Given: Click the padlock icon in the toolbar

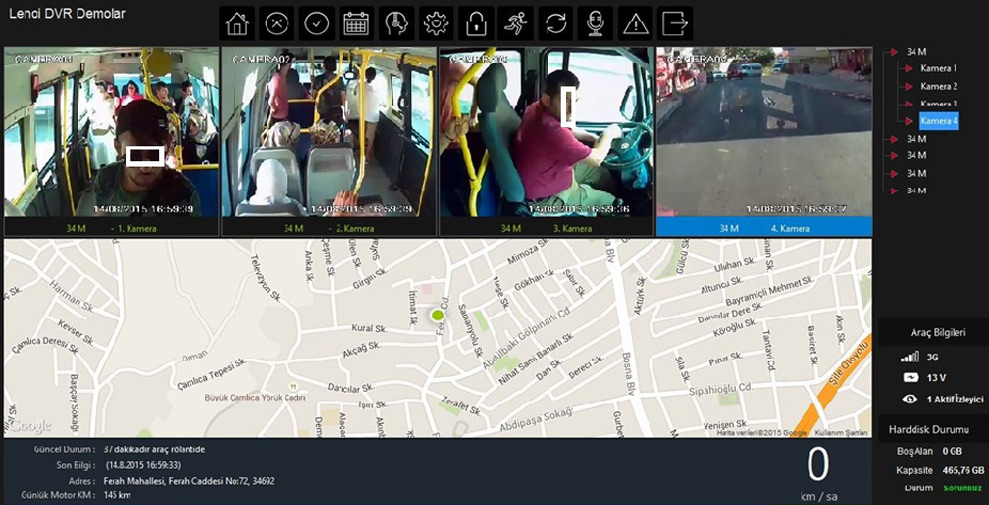Looking at the screenshot, I should point(477,23).
